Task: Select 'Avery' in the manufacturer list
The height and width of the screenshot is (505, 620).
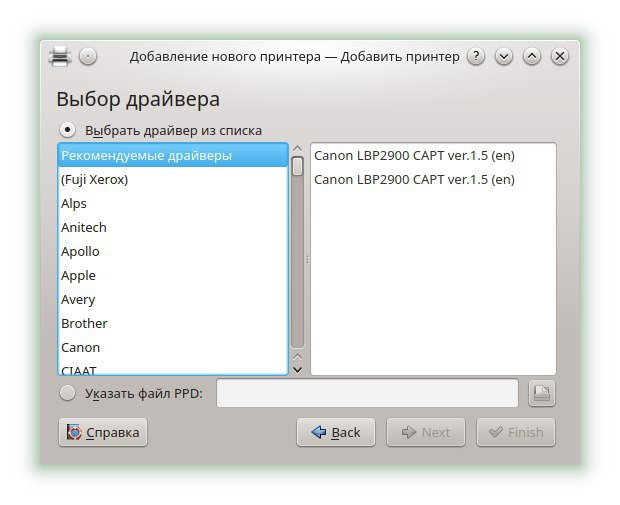Action: tap(173, 299)
